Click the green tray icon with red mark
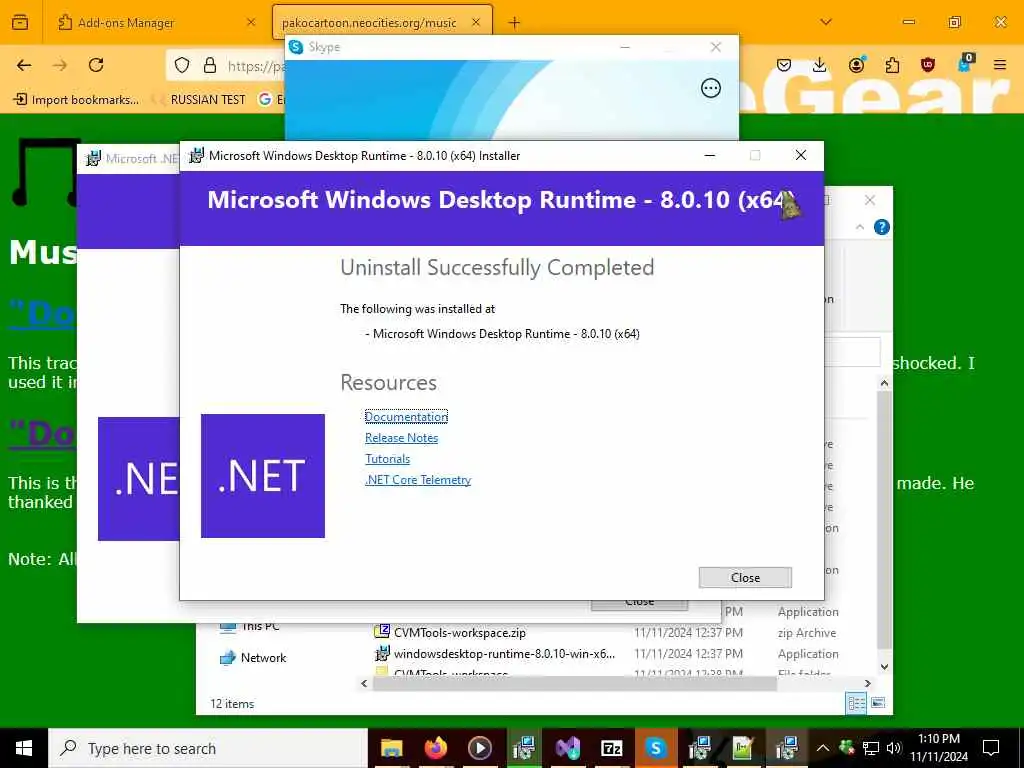The width and height of the screenshot is (1024, 768). 846,748
